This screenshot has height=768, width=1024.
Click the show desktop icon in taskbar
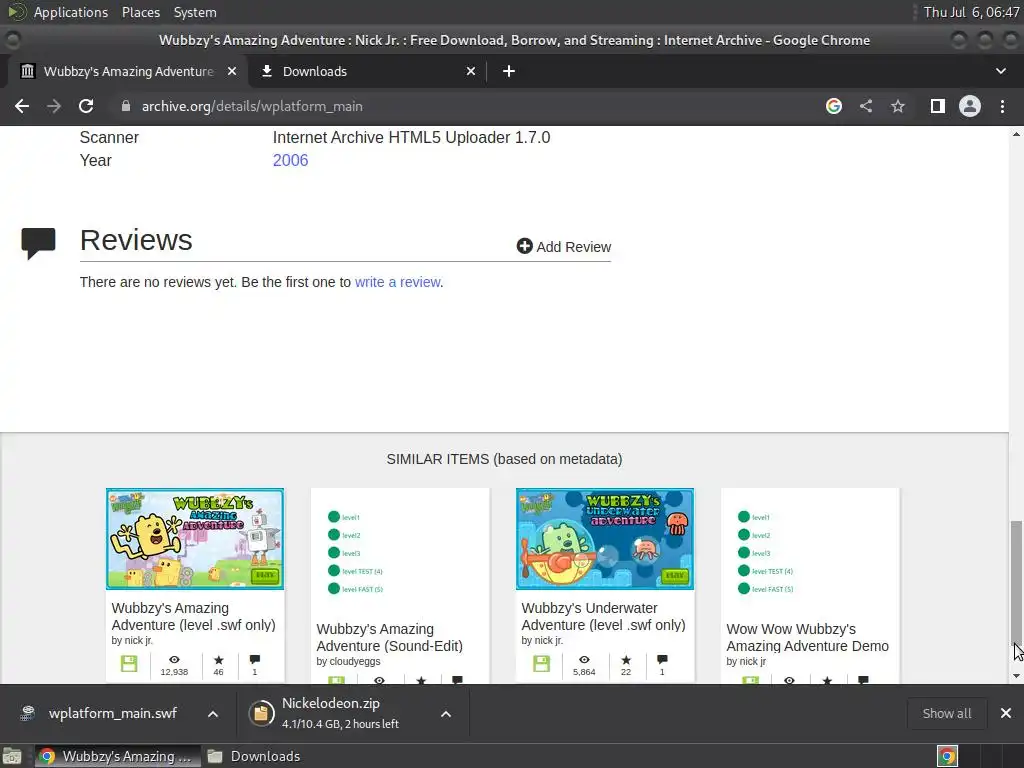click(12, 756)
